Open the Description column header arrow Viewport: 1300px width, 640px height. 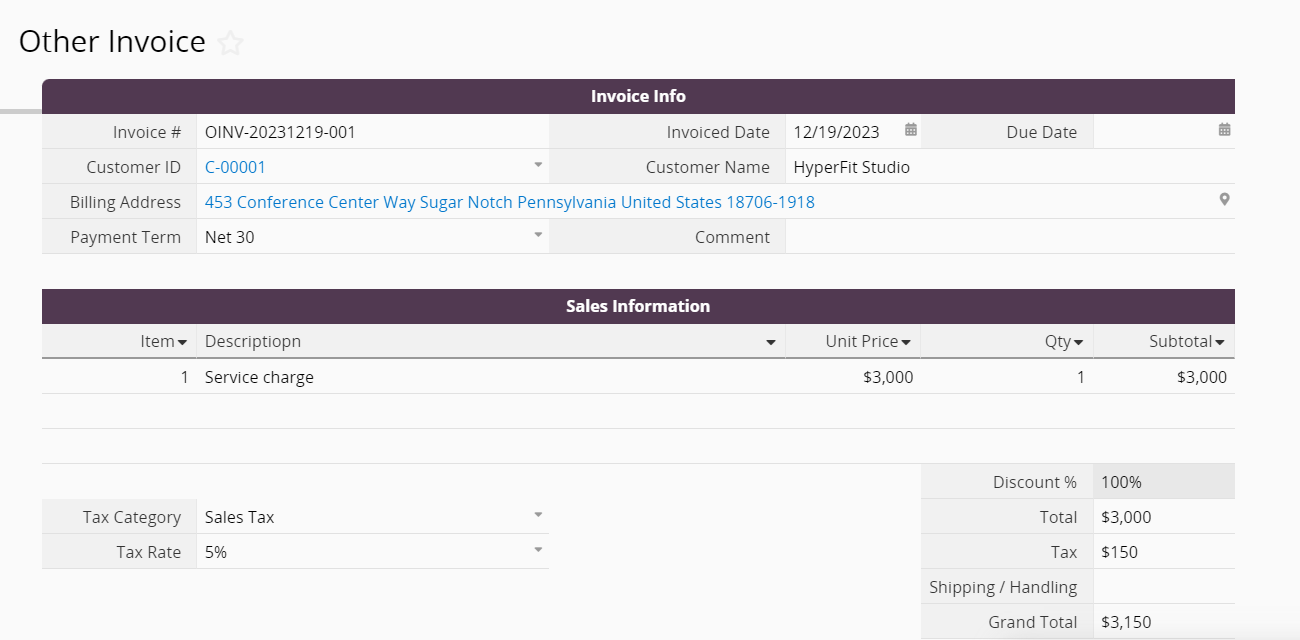pyautogui.click(x=771, y=343)
